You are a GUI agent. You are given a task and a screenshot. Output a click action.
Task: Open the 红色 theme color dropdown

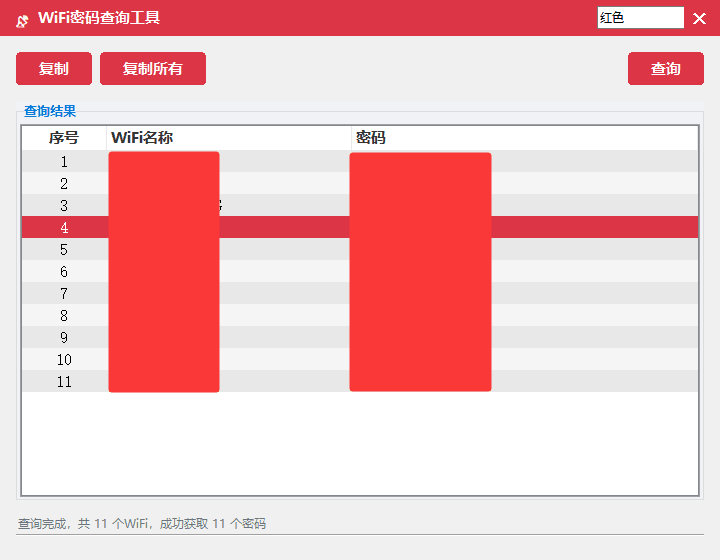click(x=640, y=18)
